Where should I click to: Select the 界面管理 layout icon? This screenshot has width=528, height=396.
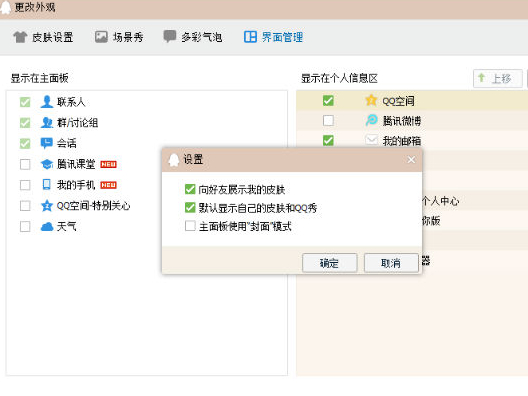[250, 37]
